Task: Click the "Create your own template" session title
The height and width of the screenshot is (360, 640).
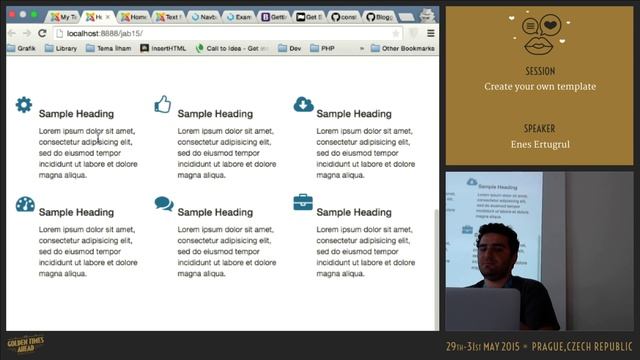Action: pos(540,87)
